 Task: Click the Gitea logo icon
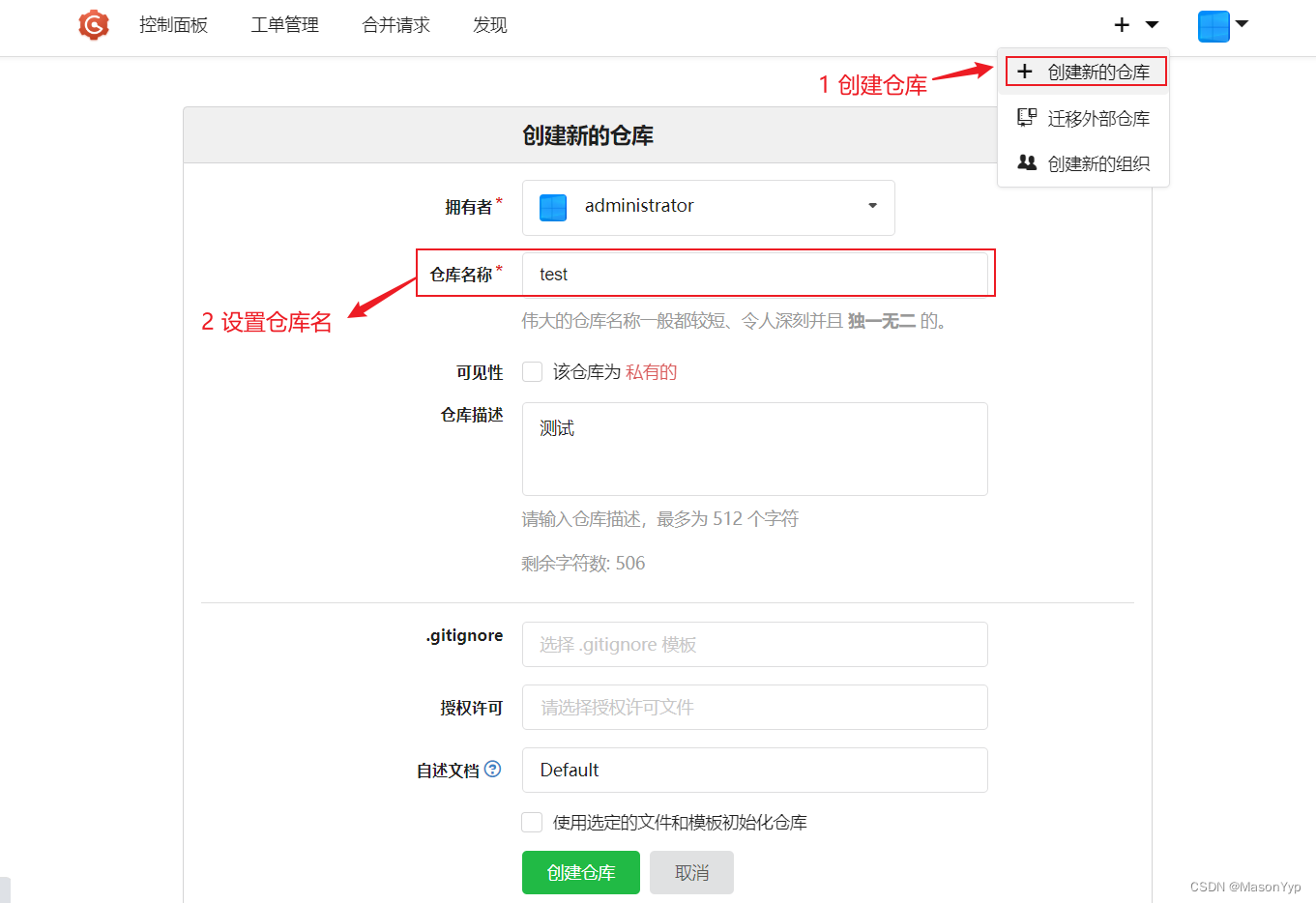tap(93, 25)
